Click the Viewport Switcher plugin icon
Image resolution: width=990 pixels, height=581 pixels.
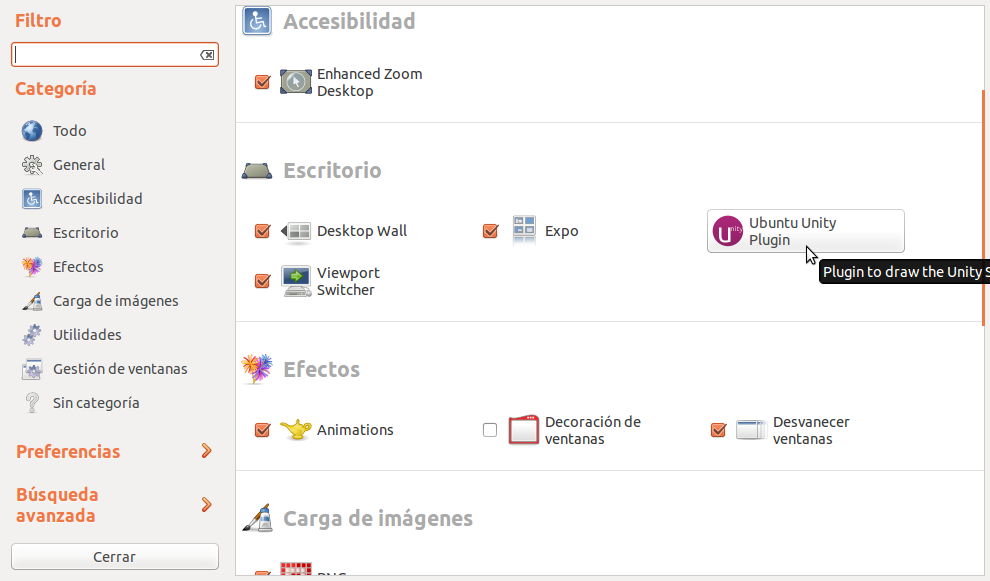coord(297,281)
